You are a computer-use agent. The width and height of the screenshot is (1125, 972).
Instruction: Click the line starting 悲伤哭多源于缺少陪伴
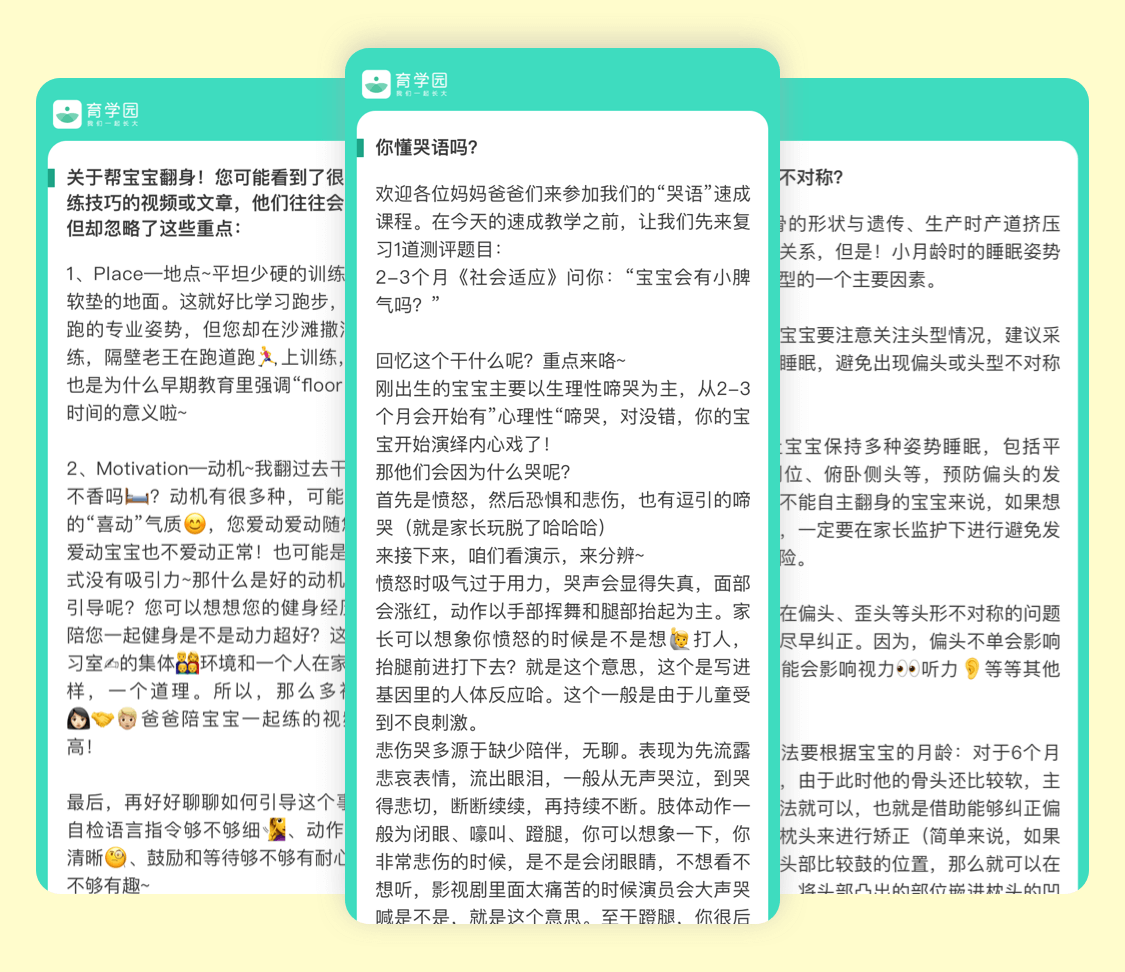click(562, 750)
